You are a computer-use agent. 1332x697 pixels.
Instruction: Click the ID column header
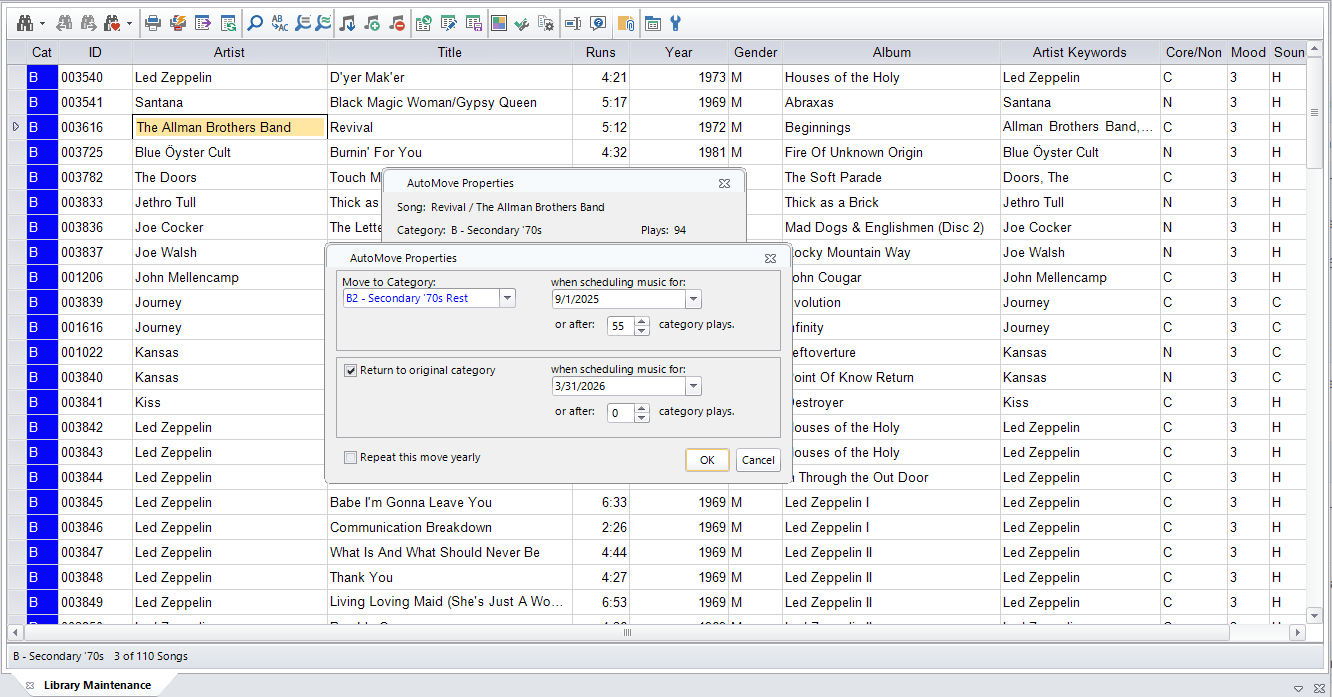pyautogui.click(x=95, y=52)
